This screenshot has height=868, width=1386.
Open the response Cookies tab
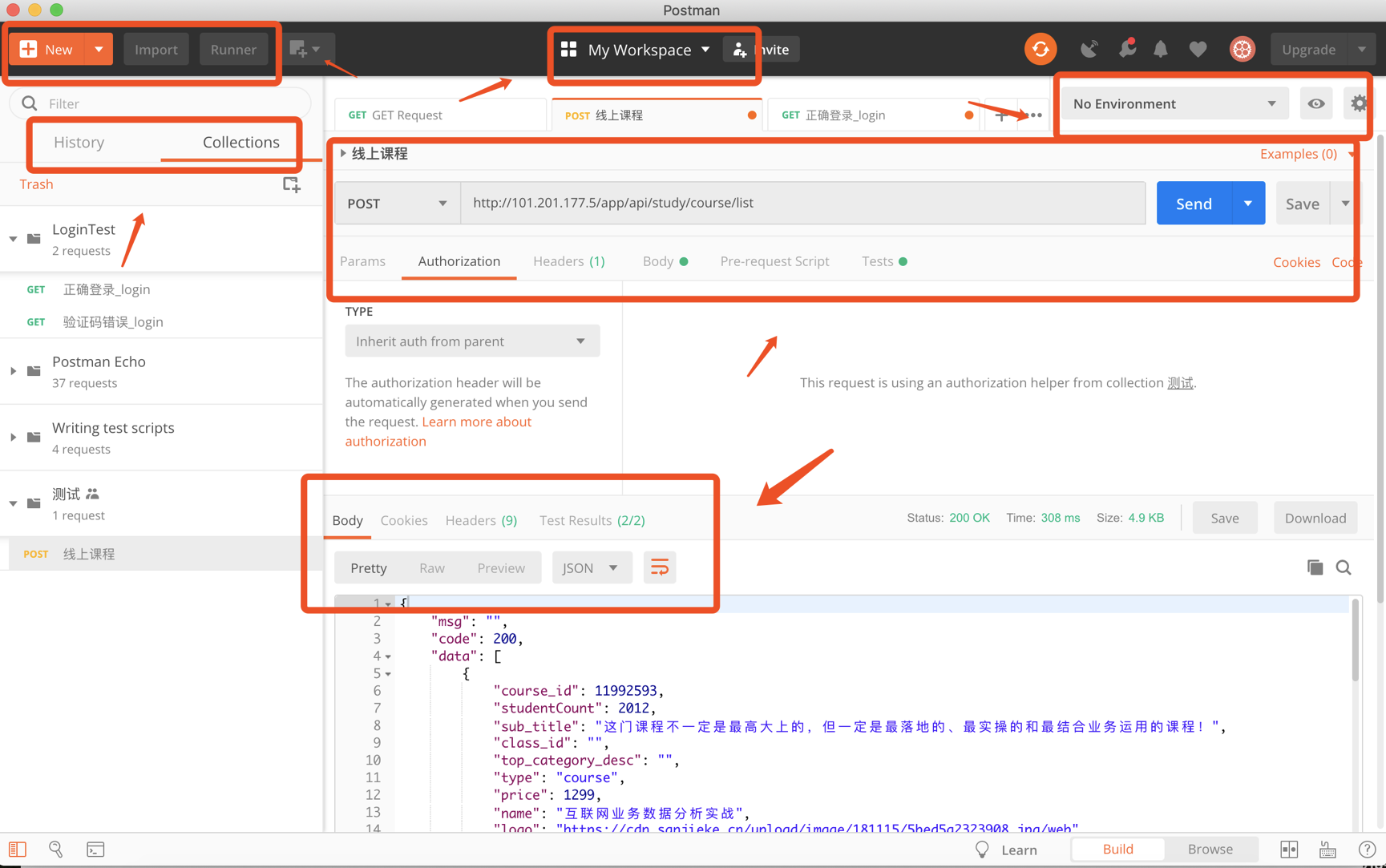click(404, 521)
